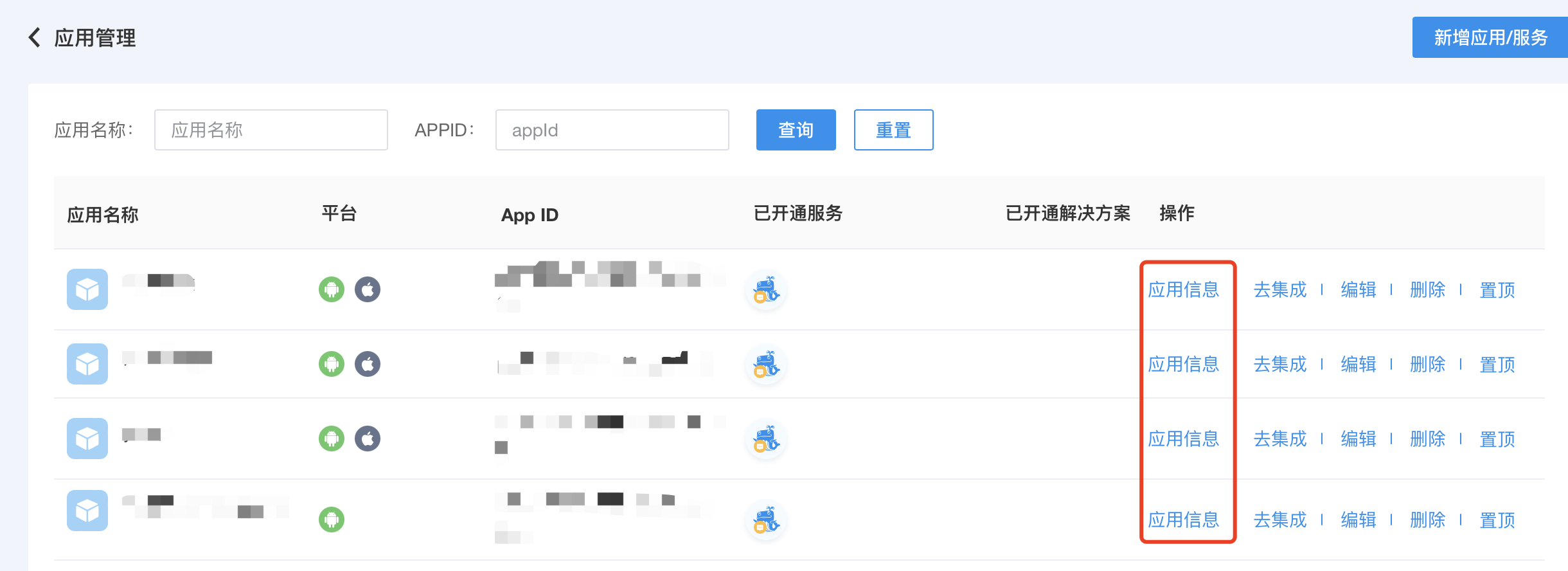
Task: Click the Apple platform icon in the first row
Action: pos(368,289)
